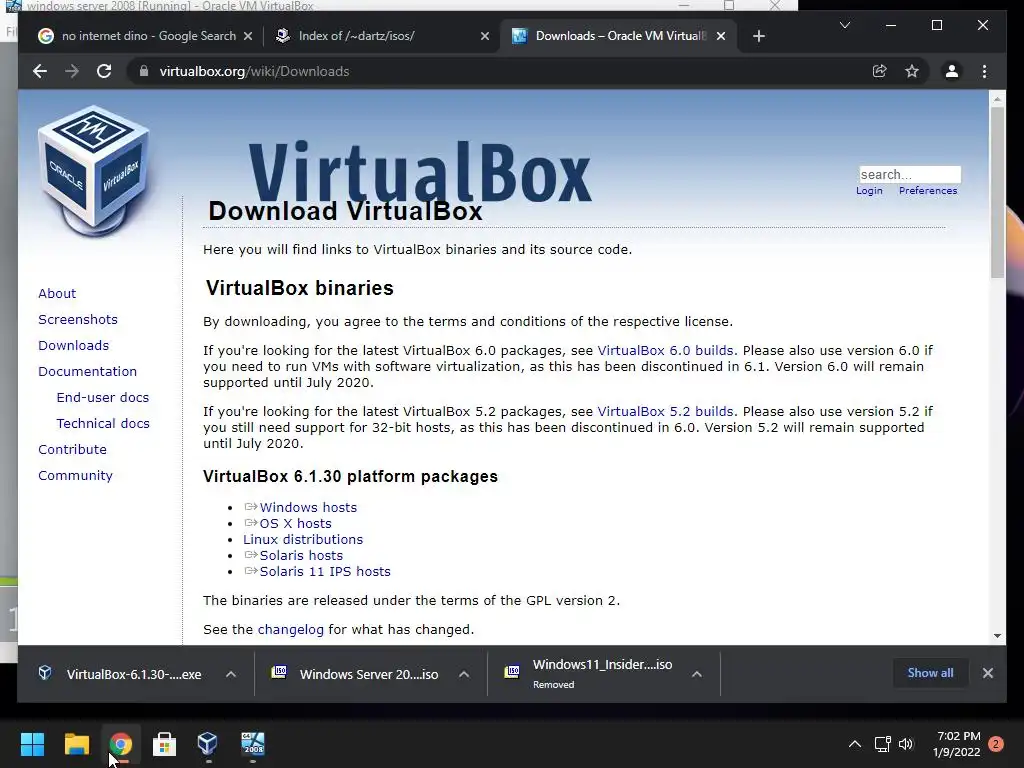Image resolution: width=1024 pixels, height=768 pixels.
Task: Open the Community sidebar link
Action: click(75, 476)
